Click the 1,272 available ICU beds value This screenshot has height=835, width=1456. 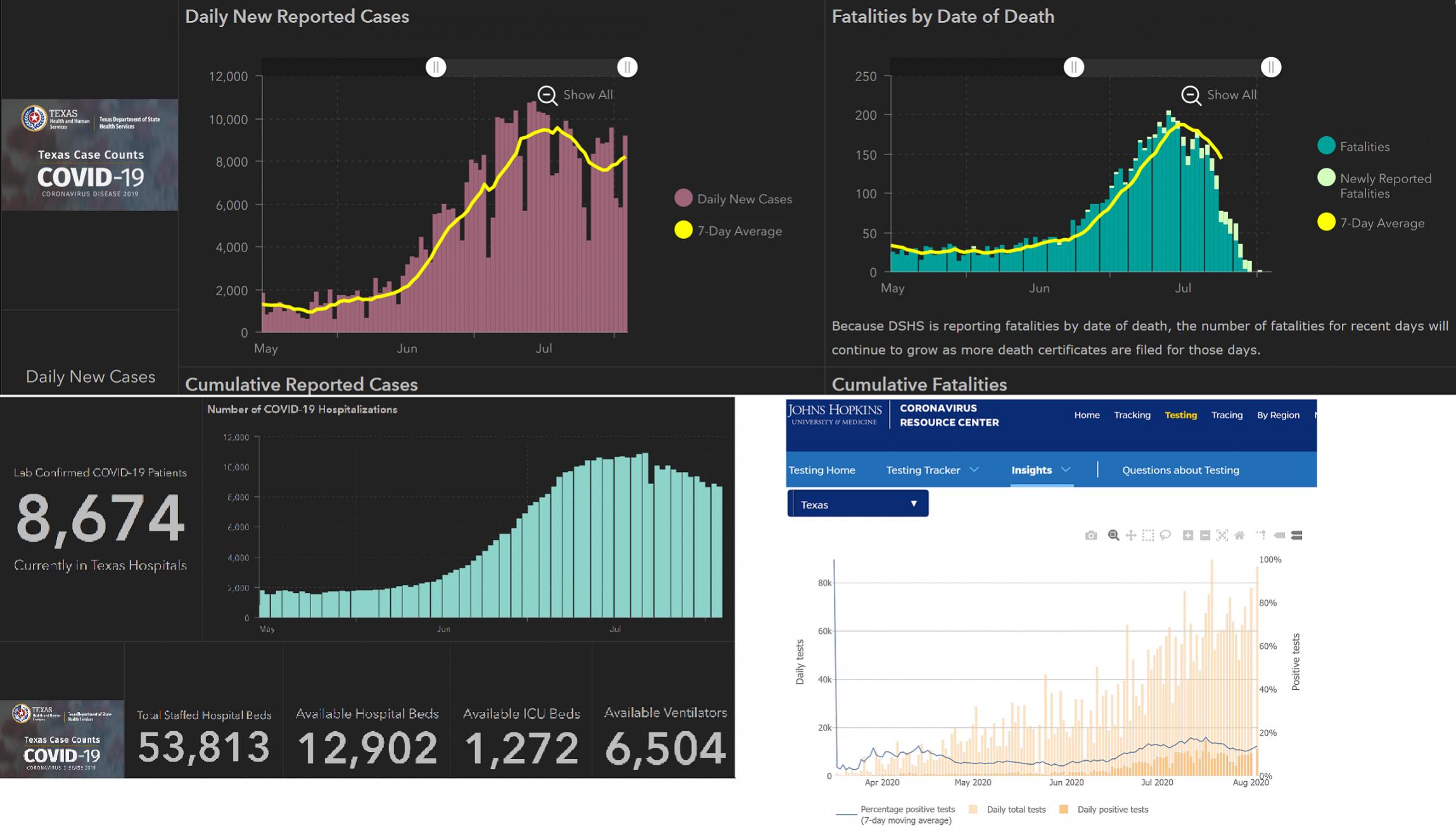(x=521, y=748)
